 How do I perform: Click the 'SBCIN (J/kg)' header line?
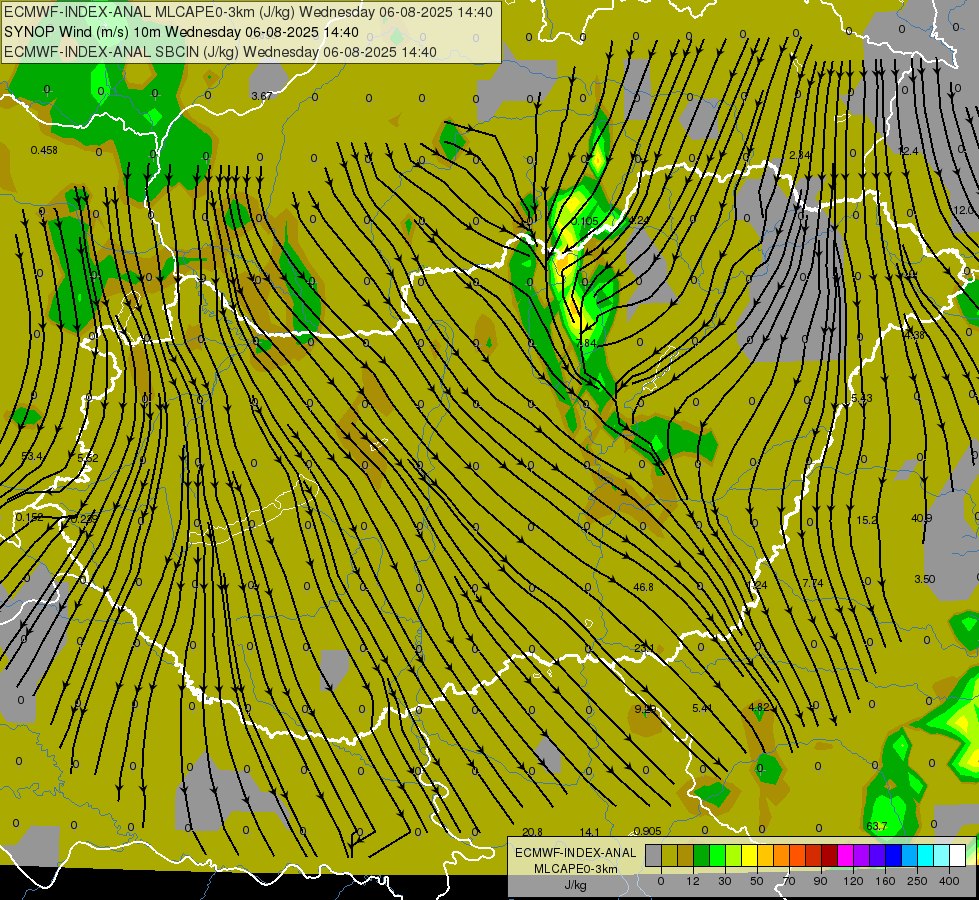[x=220, y=52]
